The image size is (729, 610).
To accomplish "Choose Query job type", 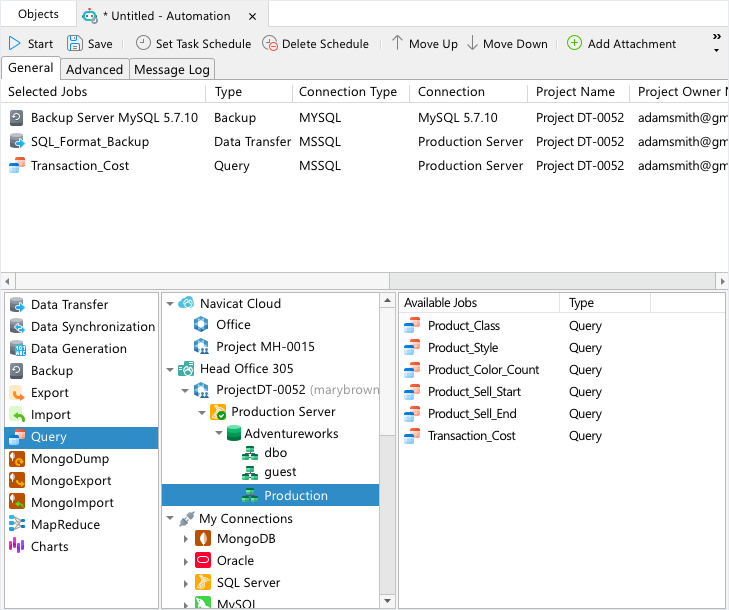I will [81, 437].
